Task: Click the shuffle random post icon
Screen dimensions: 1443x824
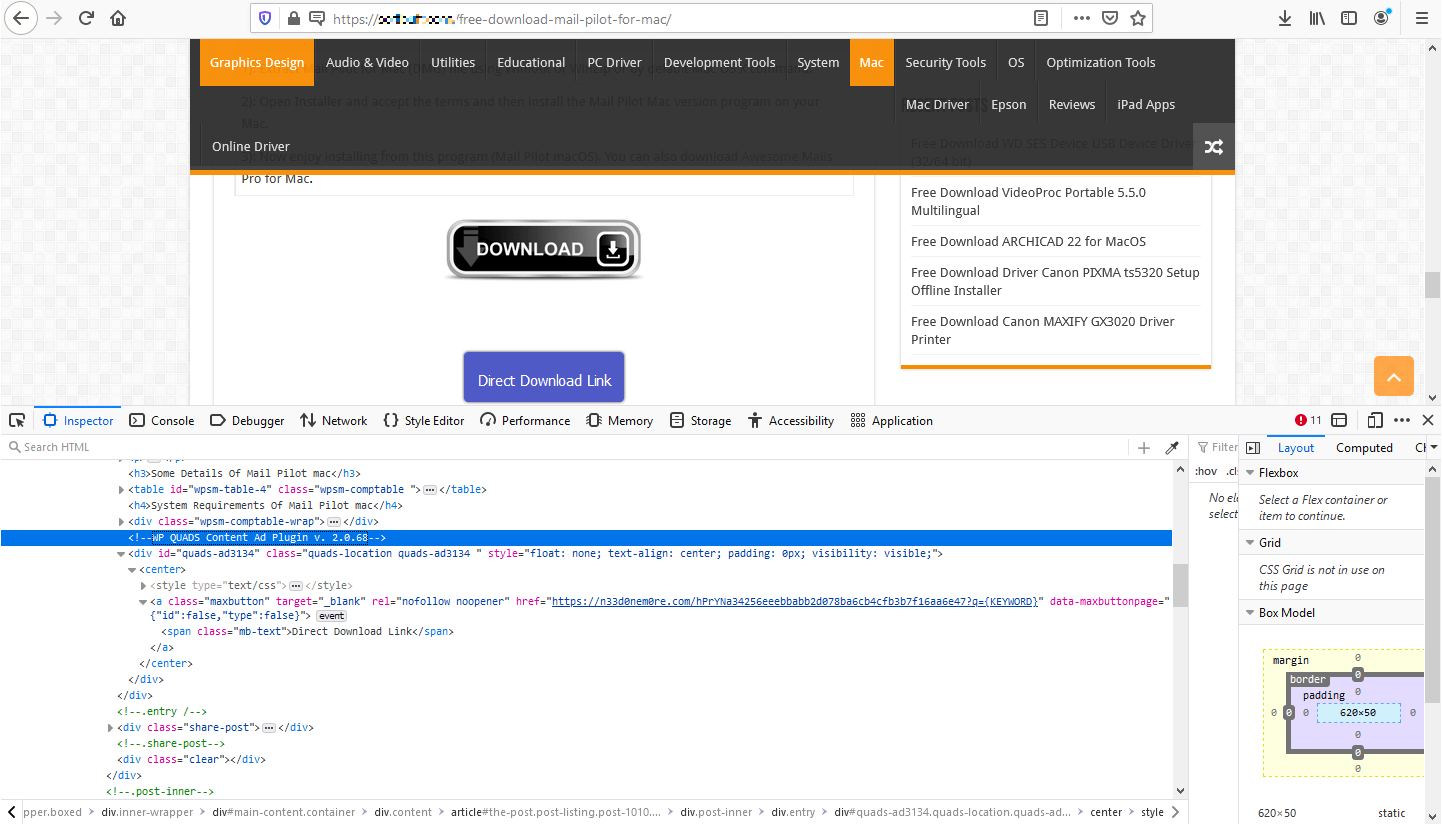Action: coord(1214,147)
